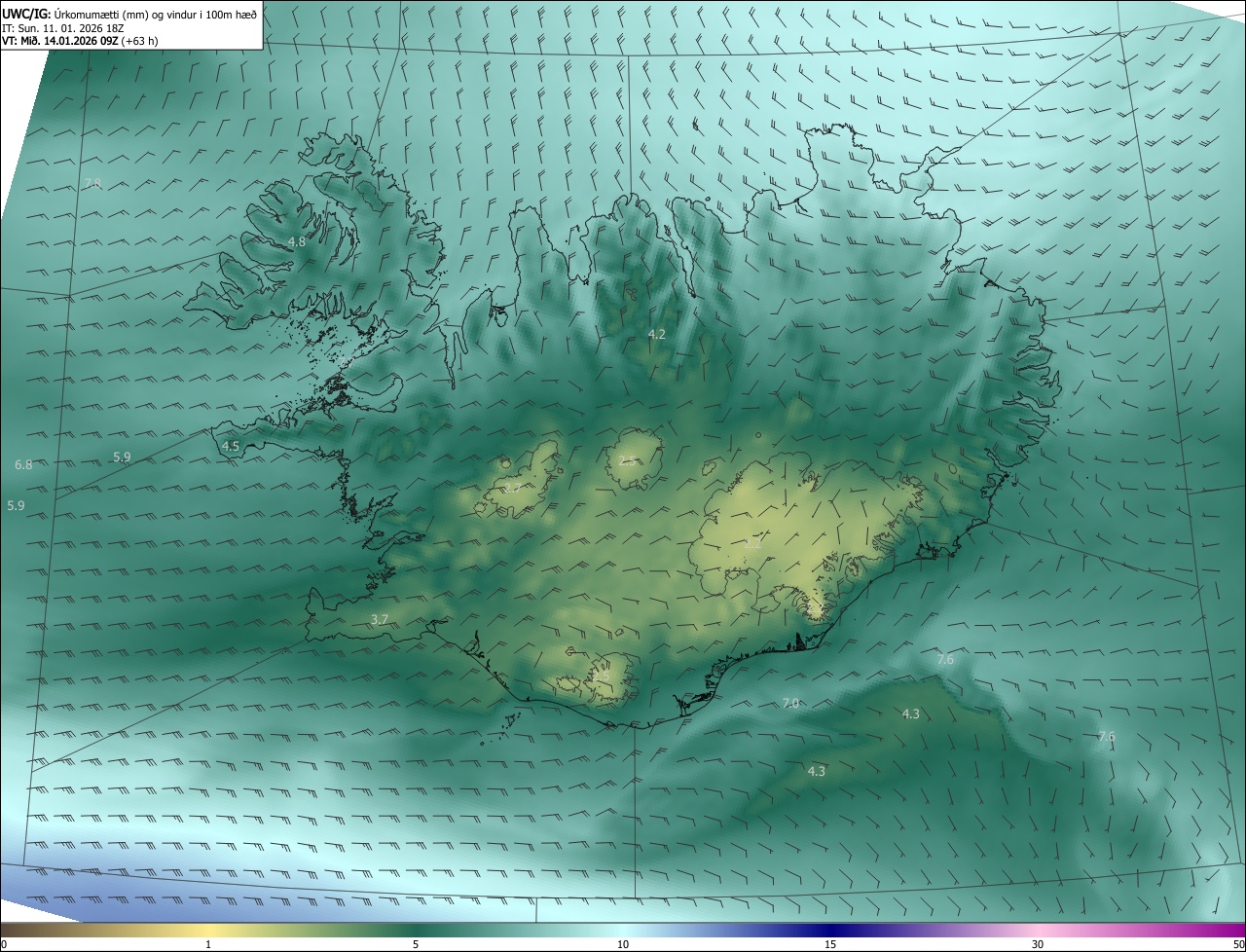The width and height of the screenshot is (1246, 952).
Task: Select the 4.8 value over the Westfjords
Action: point(297,241)
